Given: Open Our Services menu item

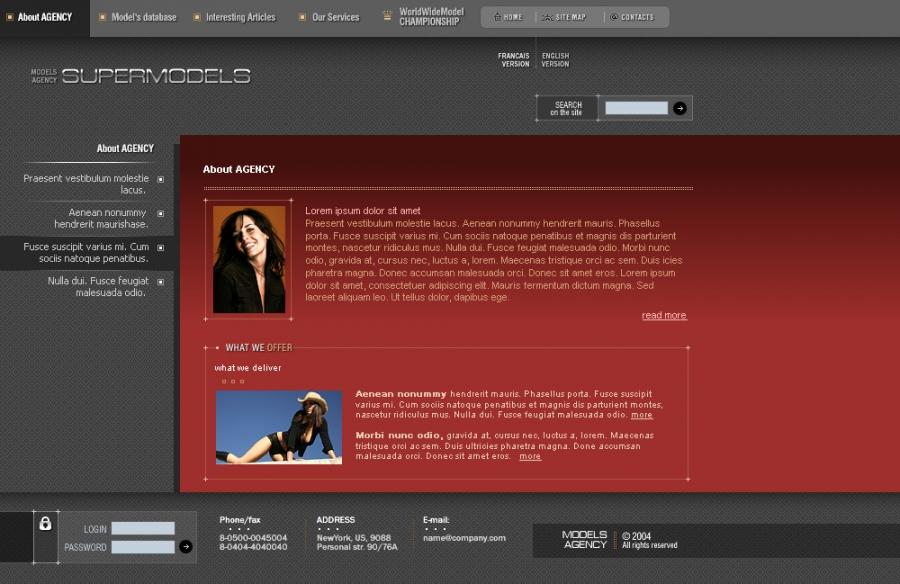Looking at the screenshot, I should point(335,17).
